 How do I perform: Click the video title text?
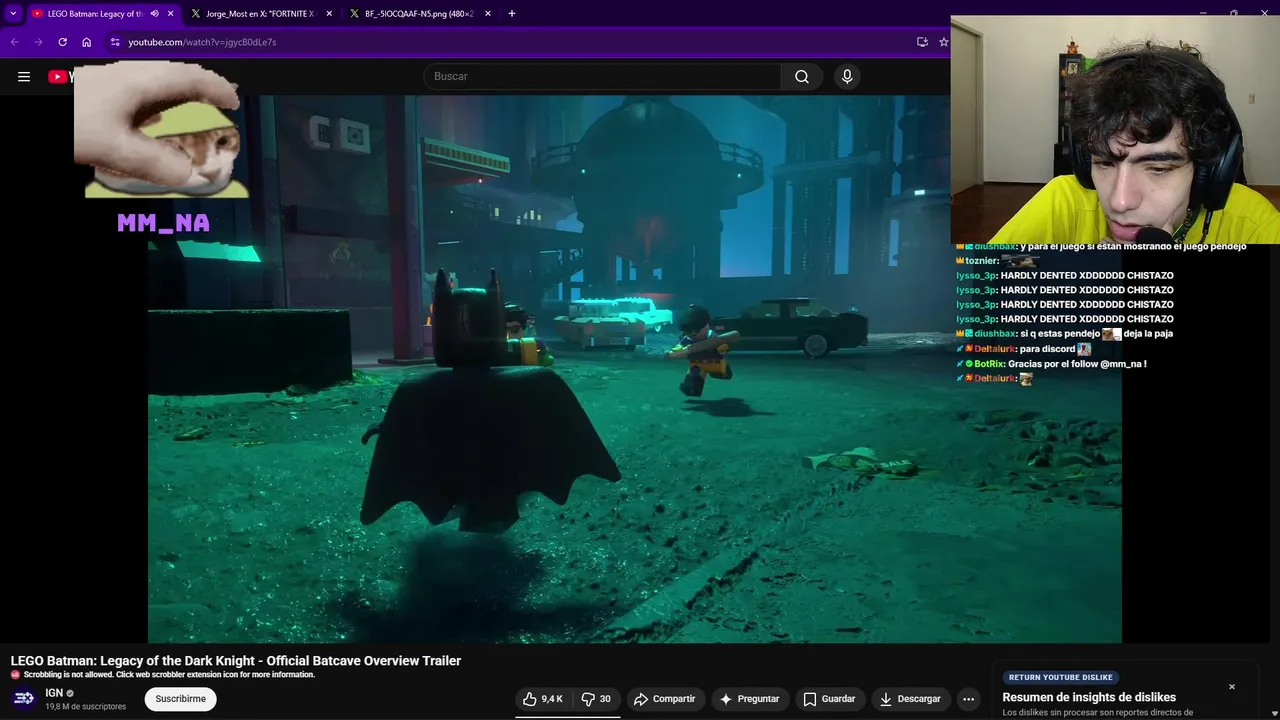(236, 661)
